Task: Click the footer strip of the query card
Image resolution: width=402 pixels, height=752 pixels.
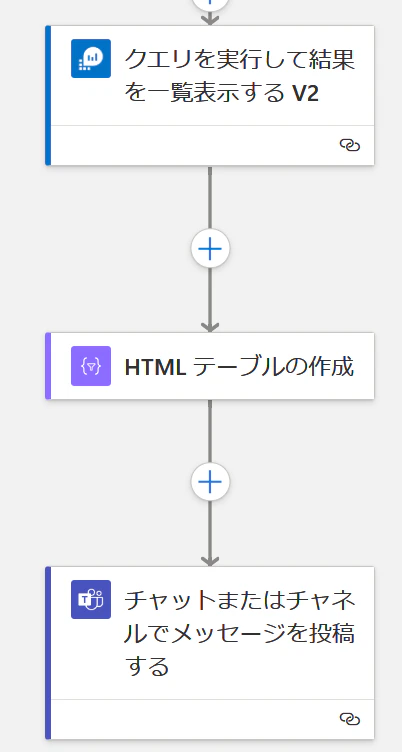Action: 212,145
